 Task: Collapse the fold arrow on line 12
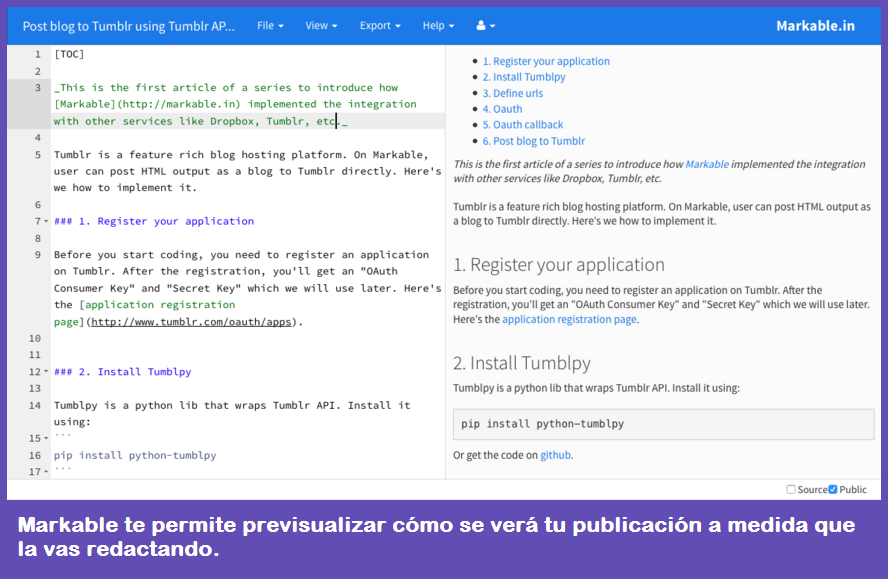46,372
